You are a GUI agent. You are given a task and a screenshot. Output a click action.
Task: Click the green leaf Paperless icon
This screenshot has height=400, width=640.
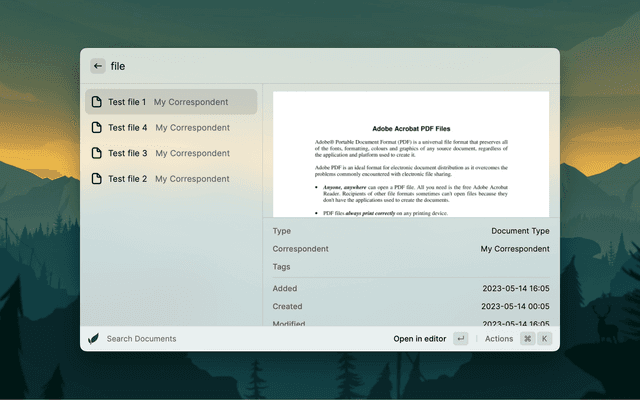click(x=93, y=339)
